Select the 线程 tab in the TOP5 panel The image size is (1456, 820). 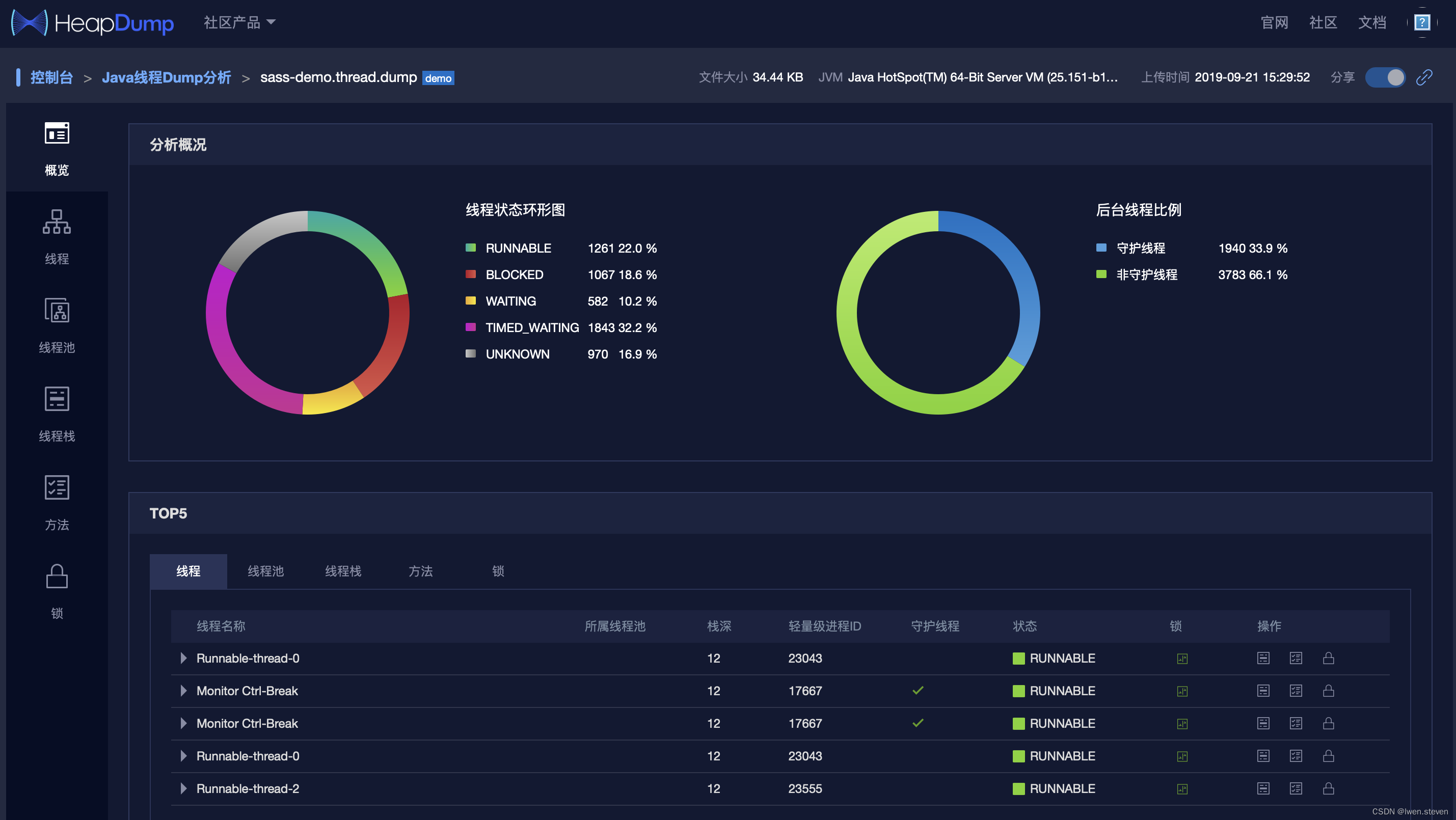pyautogui.click(x=188, y=571)
